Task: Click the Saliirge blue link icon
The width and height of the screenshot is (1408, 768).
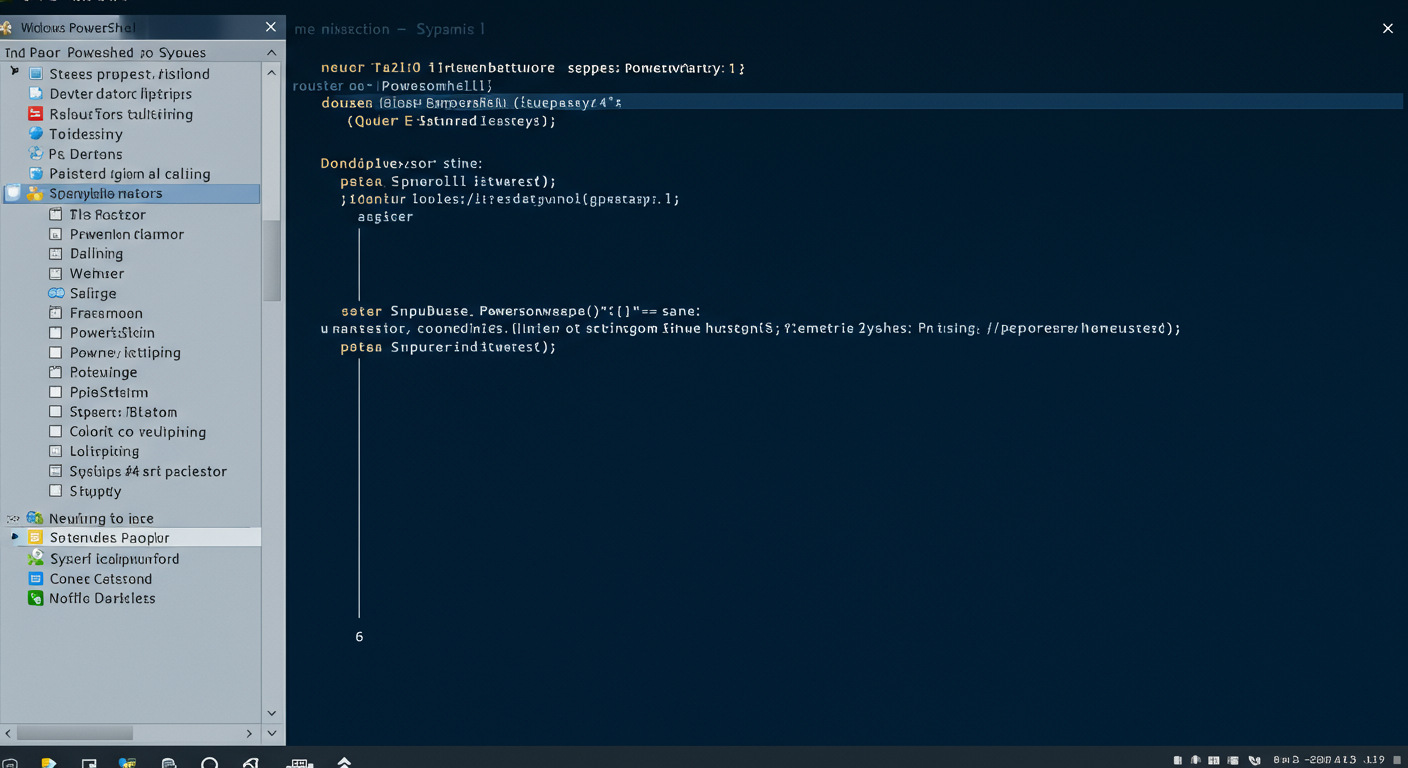Action: (x=56, y=293)
